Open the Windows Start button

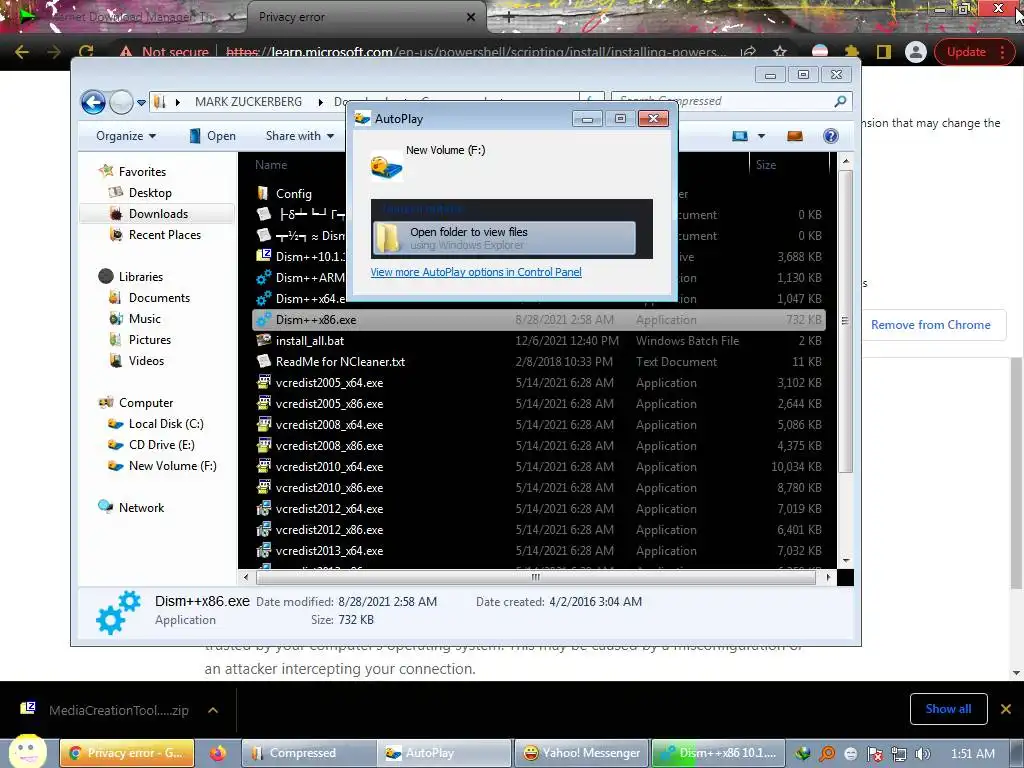pyautogui.click(x=27, y=752)
